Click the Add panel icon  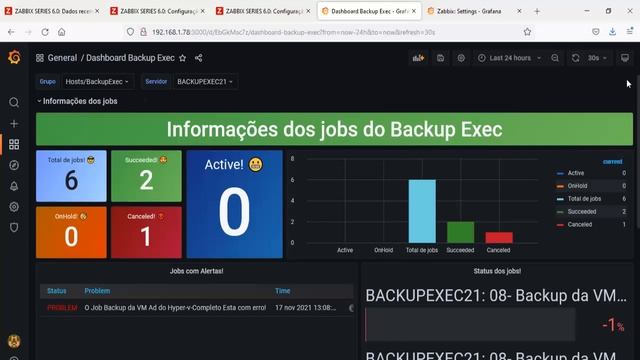(x=418, y=58)
